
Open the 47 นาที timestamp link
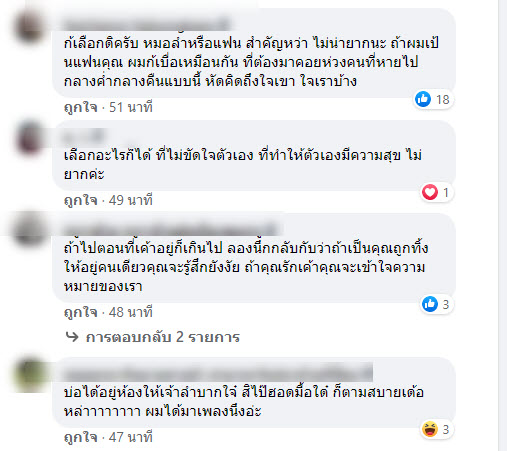tap(131, 437)
